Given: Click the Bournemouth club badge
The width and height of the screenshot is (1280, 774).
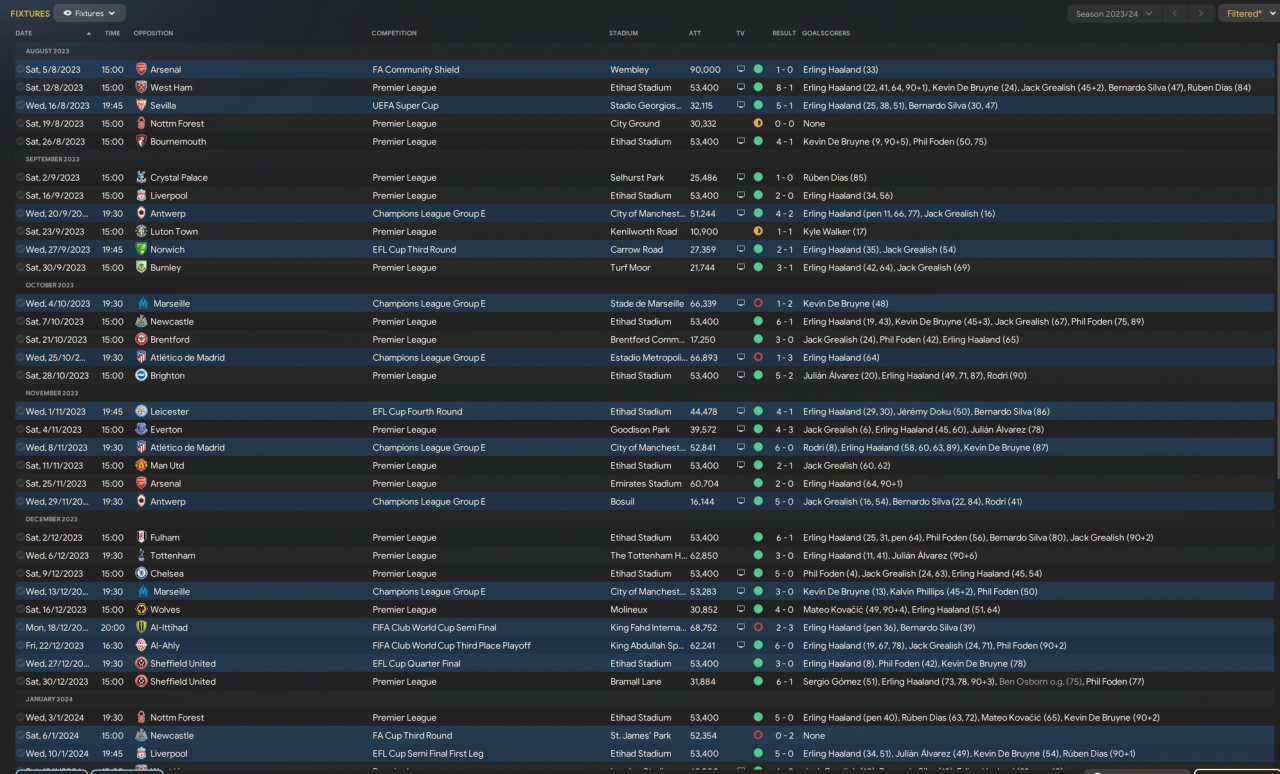Looking at the screenshot, I should coord(141,142).
